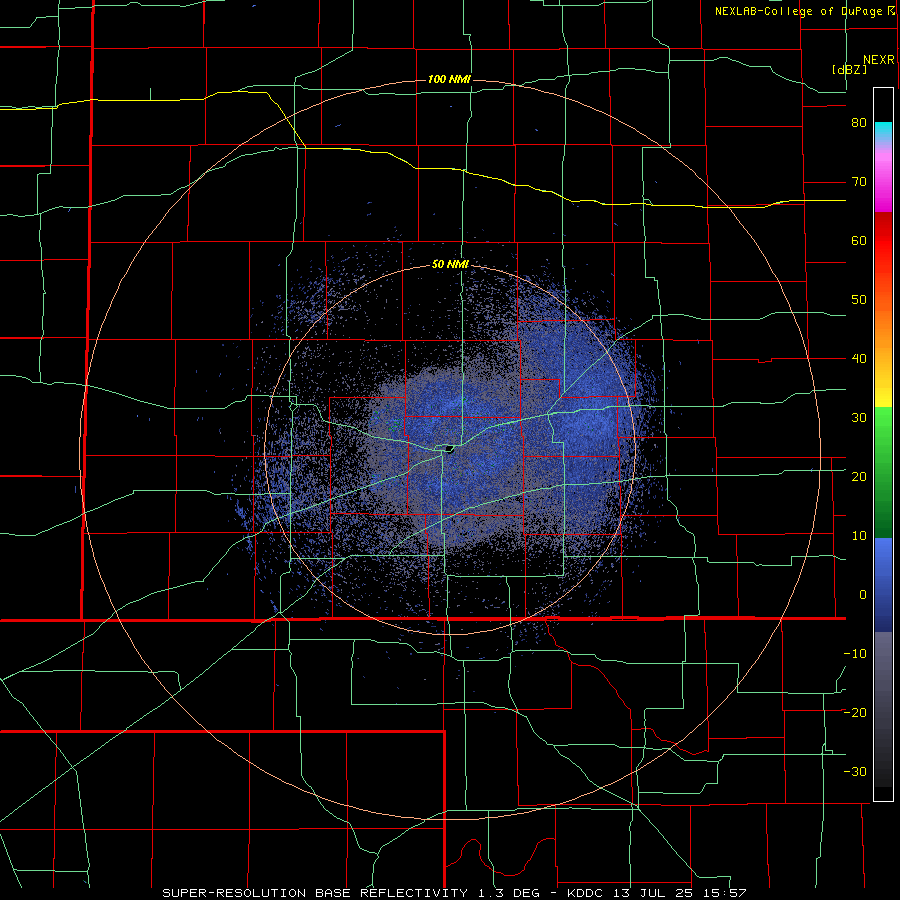Image resolution: width=900 pixels, height=900 pixels.
Task: Select the 80 dBZ scale value
Action: click(x=859, y=123)
